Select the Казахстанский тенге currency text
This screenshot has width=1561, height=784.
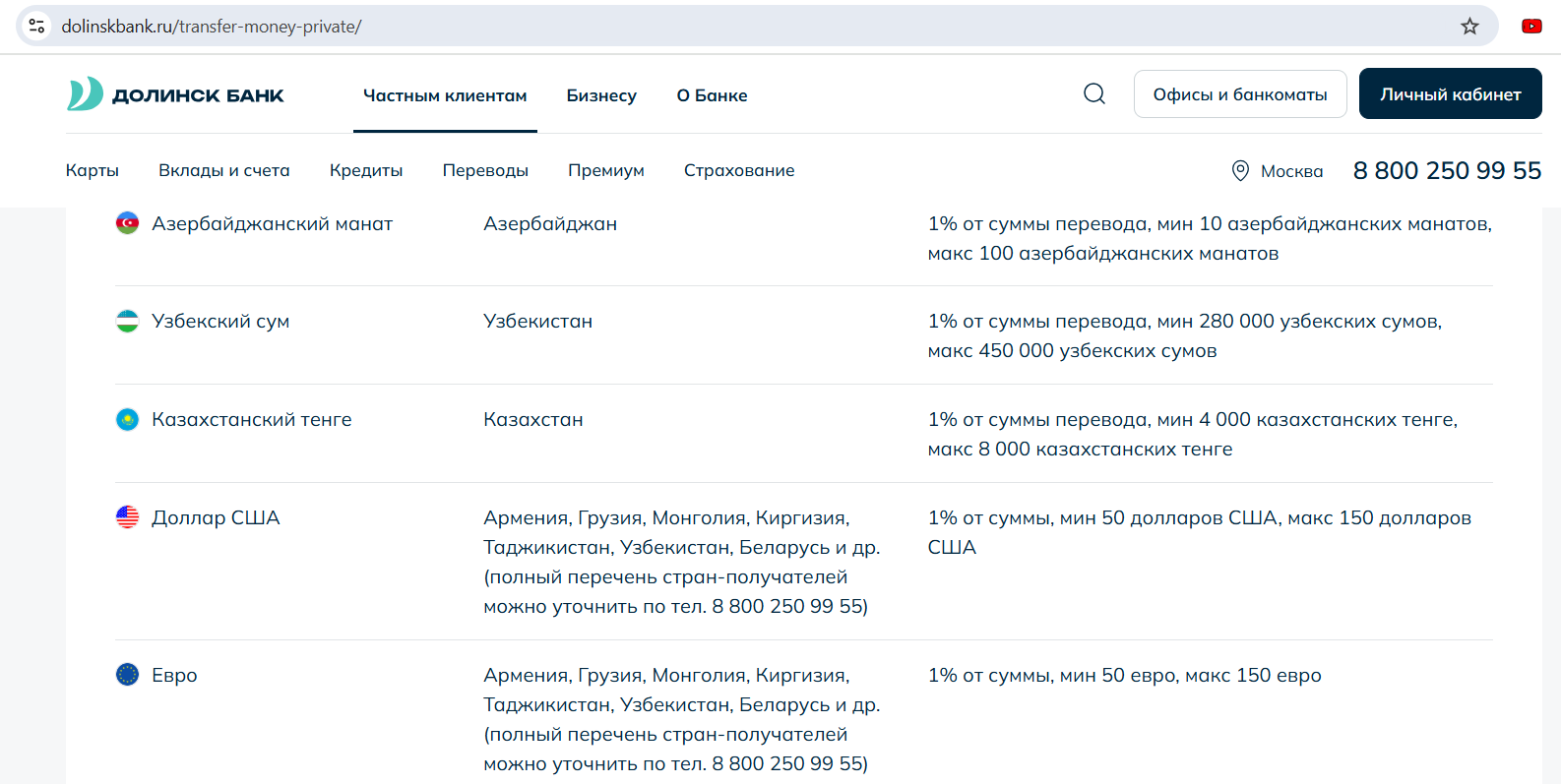click(252, 419)
